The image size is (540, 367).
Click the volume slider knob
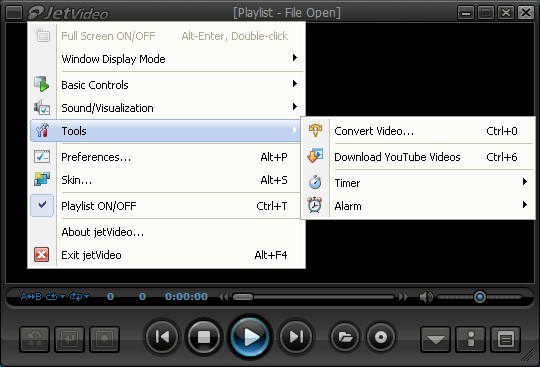coord(480,296)
